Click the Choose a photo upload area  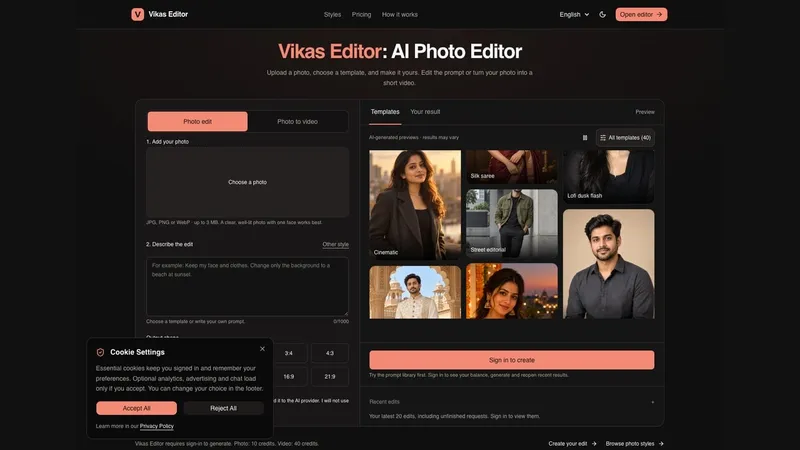247,182
